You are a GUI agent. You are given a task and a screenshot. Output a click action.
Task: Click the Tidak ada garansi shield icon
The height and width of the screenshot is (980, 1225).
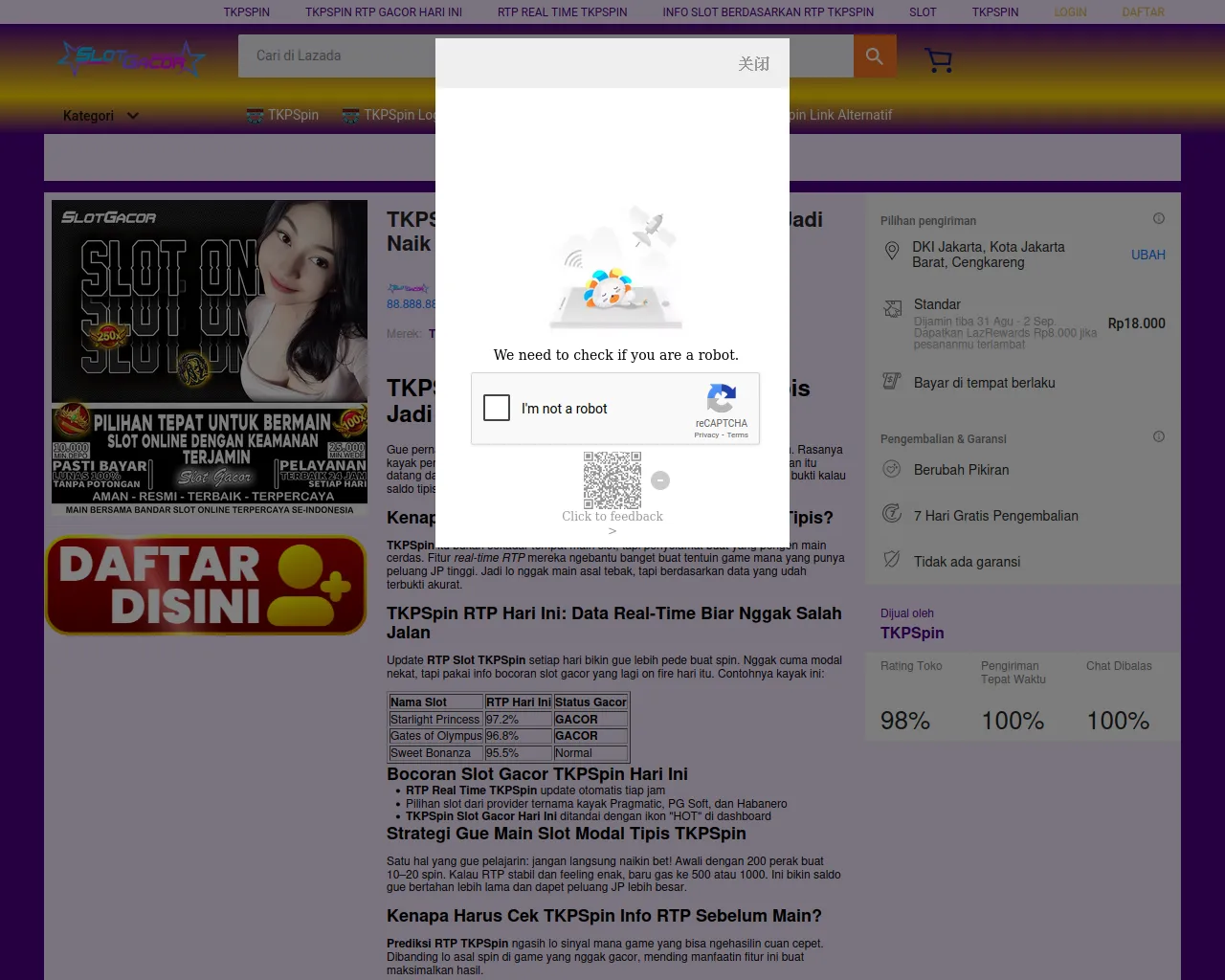pyautogui.click(x=892, y=560)
